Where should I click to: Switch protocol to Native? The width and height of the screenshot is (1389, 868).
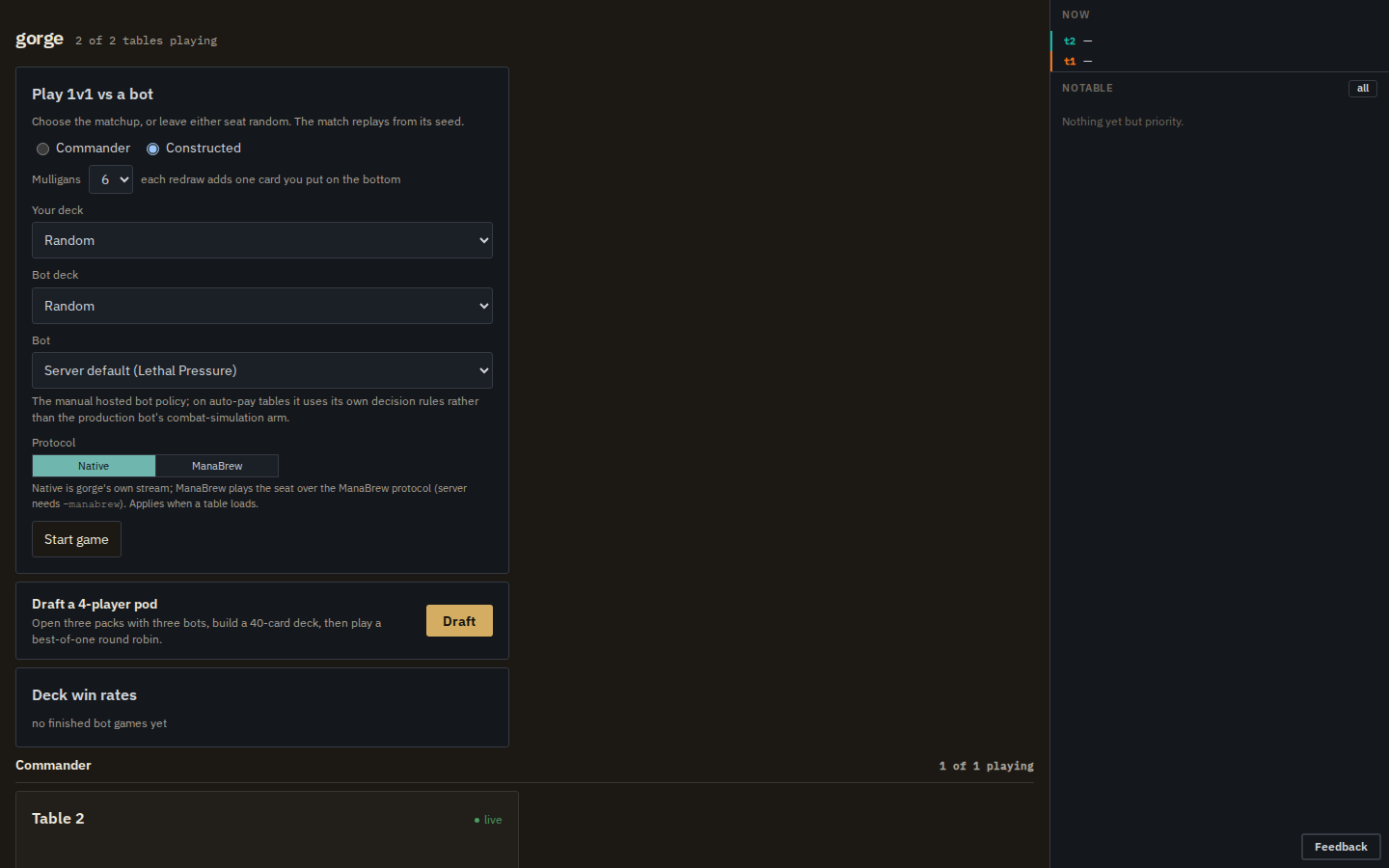pos(94,466)
